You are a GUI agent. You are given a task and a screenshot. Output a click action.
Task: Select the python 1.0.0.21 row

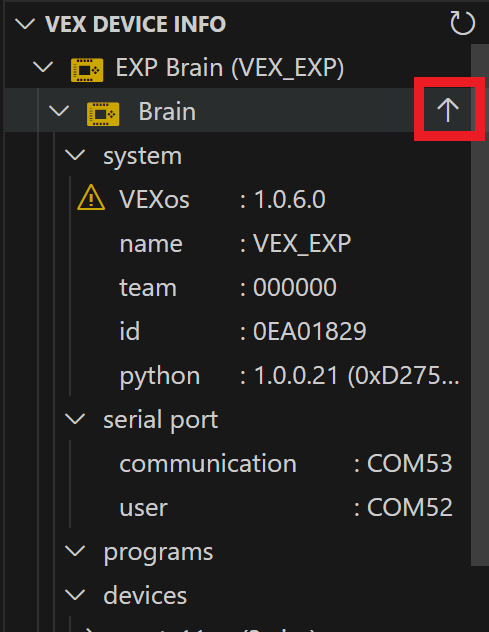[x=238, y=375]
